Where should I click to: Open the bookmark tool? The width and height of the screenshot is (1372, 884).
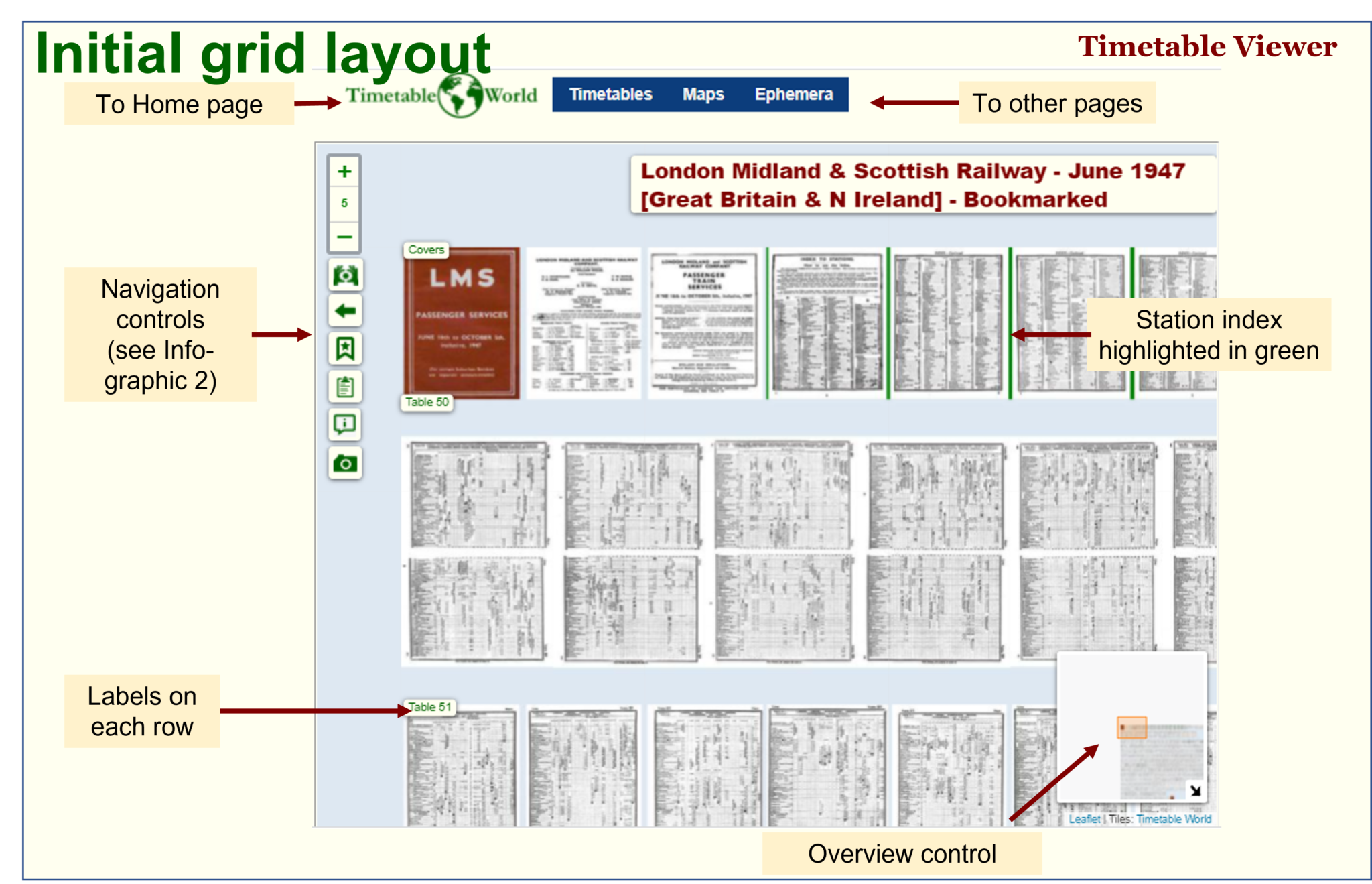pos(344,348)
